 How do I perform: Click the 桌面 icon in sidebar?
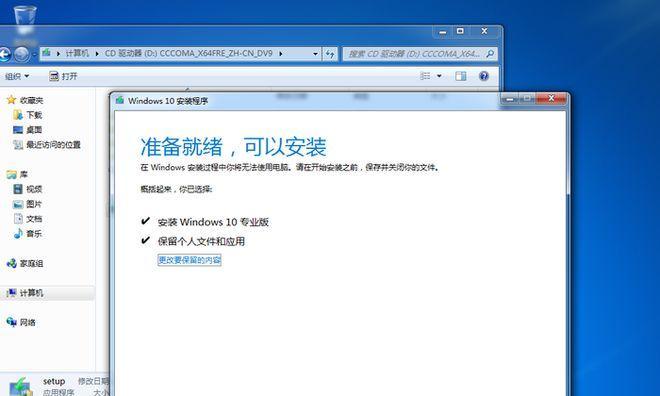(18, 130)
